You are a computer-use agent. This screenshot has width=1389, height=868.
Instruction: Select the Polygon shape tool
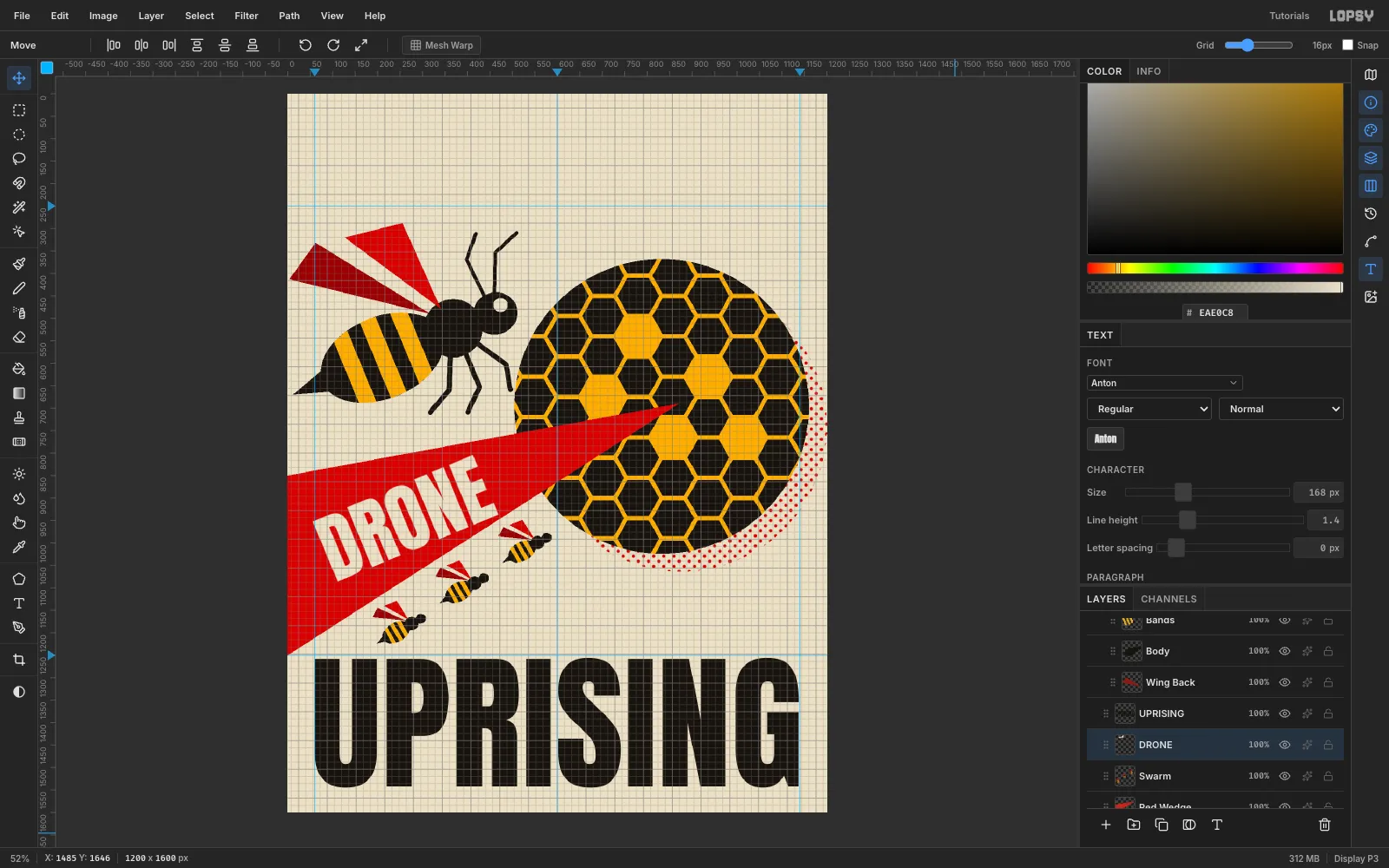click(19, 579)
